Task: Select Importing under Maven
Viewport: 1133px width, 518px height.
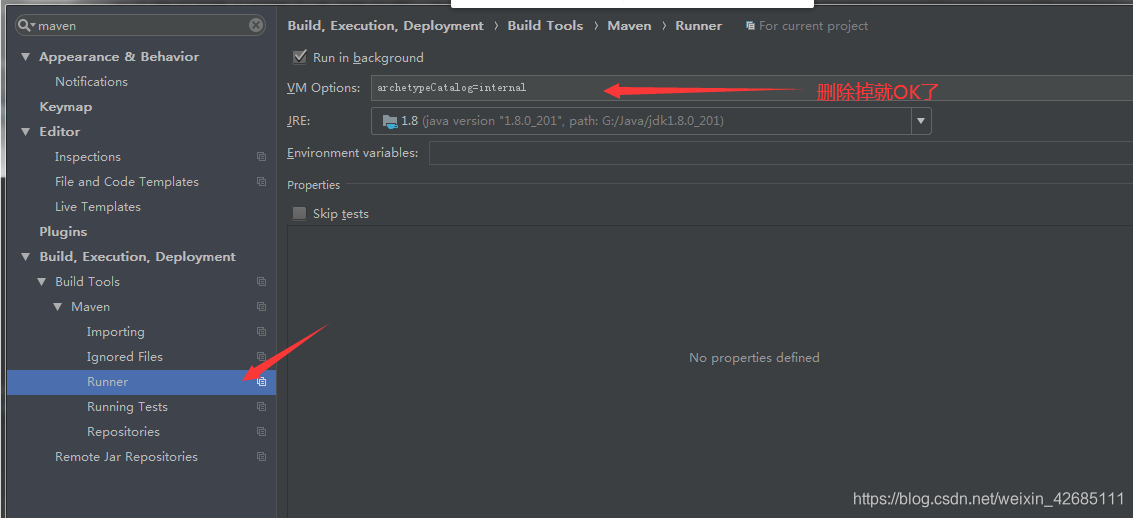Action: [x=116, y=332]
